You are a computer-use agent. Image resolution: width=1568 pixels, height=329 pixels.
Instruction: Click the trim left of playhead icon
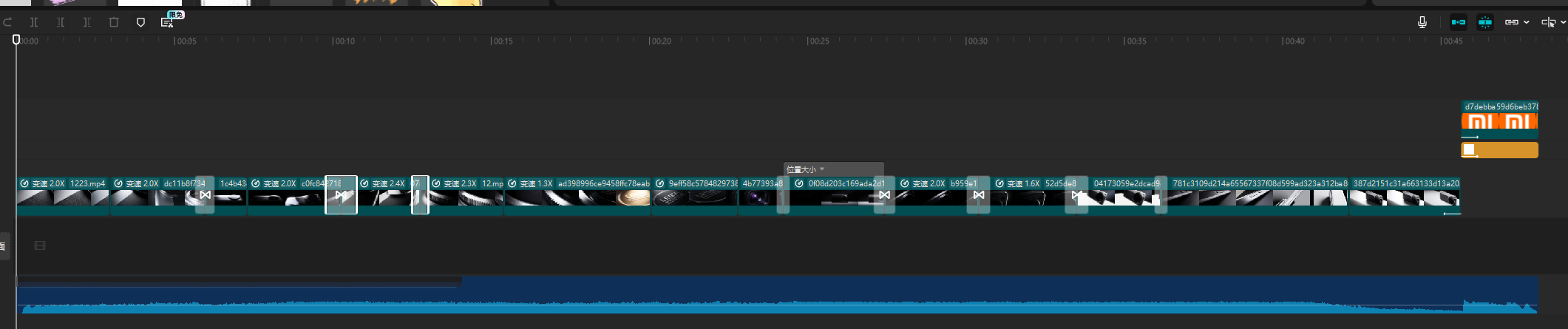tap(61, 22)
